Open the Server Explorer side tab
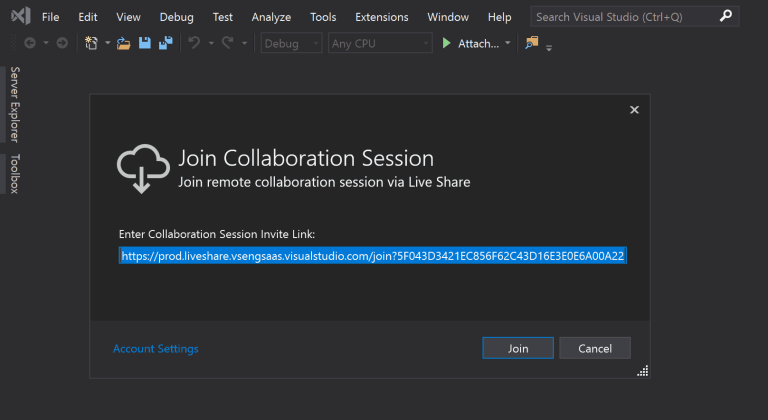This screenshot has height=420, width=768. click(x=15, y=104)
